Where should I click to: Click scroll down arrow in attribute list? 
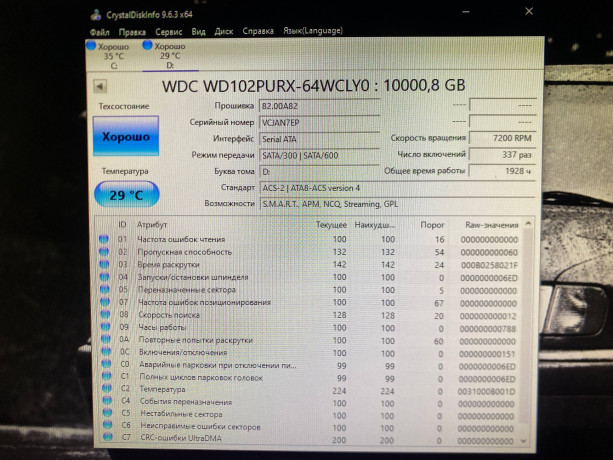pos(524,441)
